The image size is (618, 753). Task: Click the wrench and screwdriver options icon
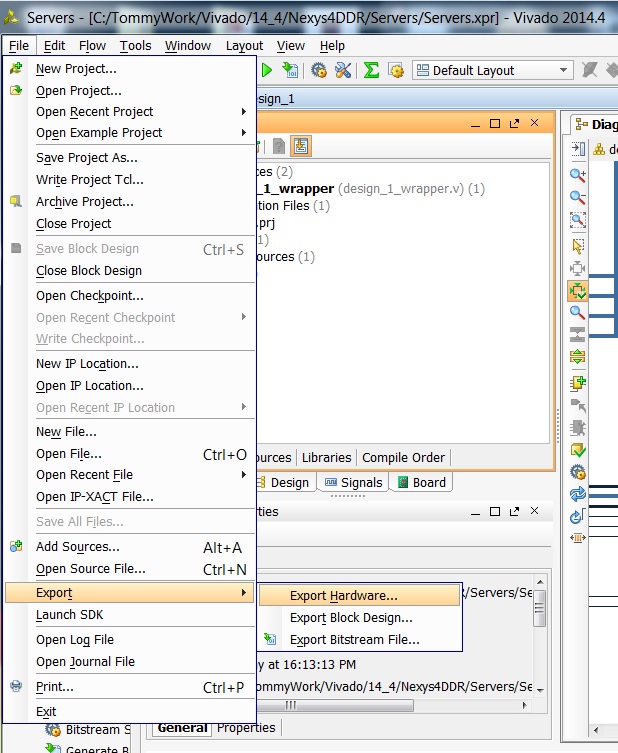tap(343, 71)
